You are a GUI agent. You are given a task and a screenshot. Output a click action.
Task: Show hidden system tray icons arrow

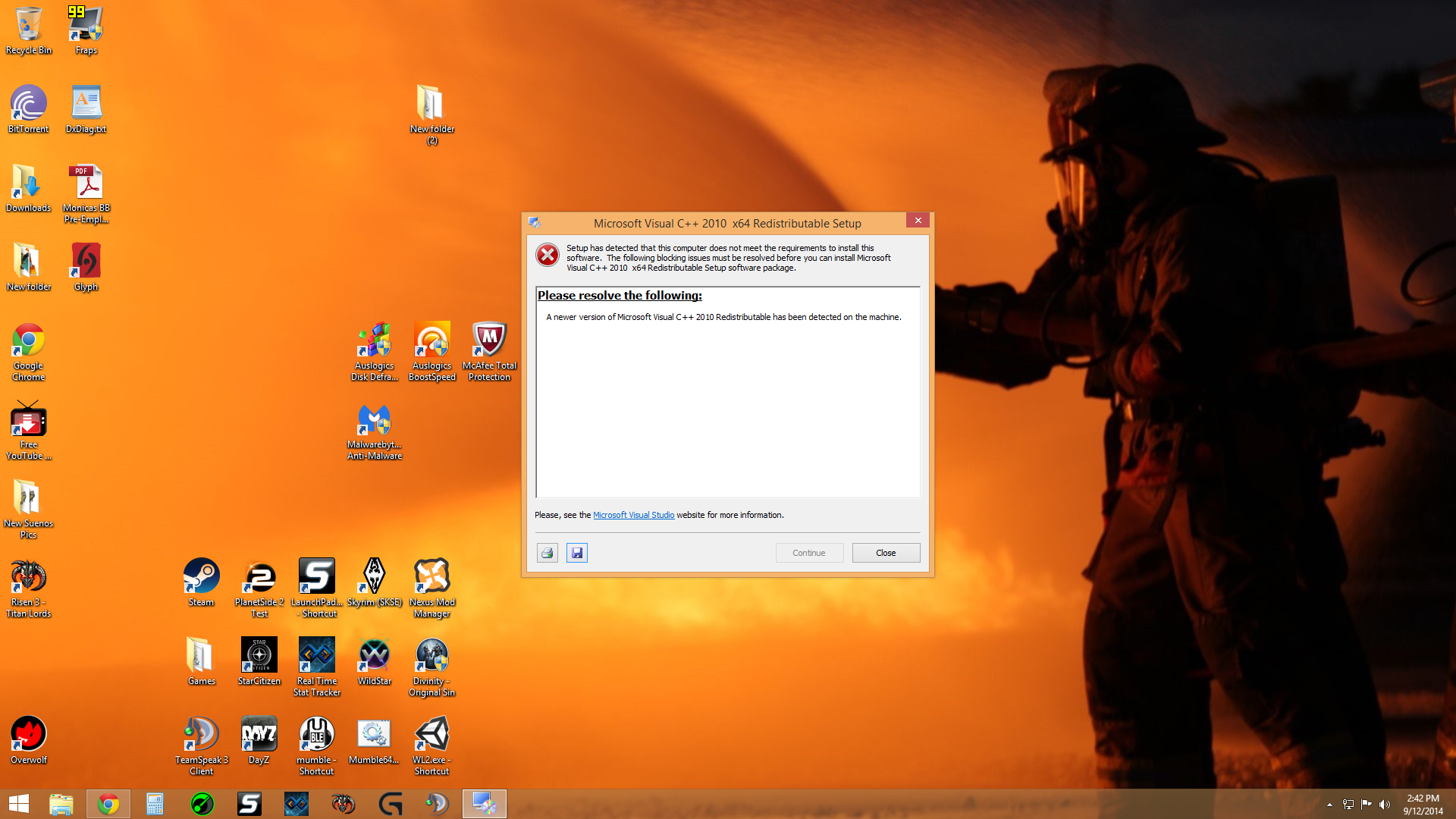[x=1329, y=805]
